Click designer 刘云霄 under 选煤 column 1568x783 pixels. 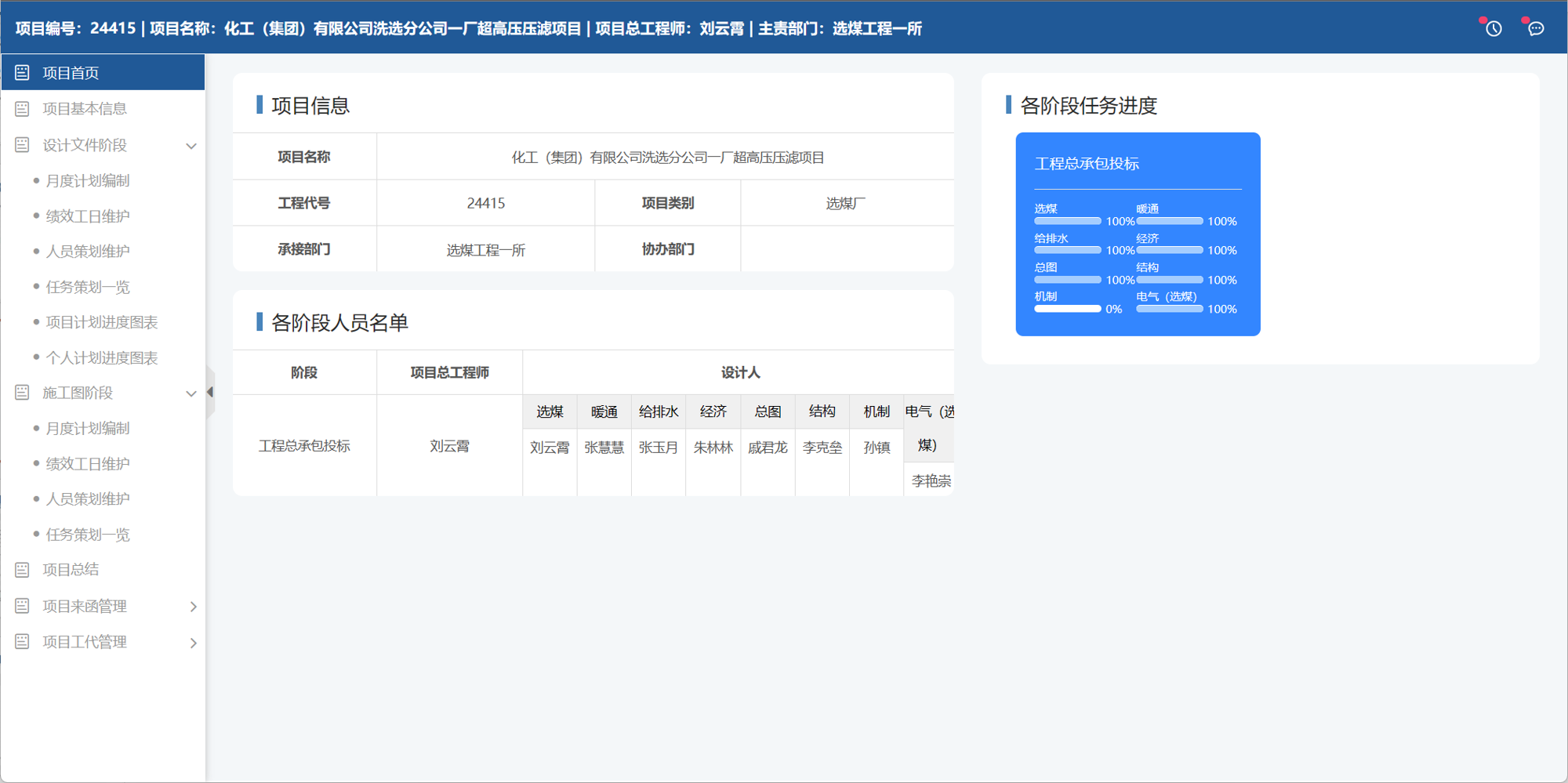[550, 448]
